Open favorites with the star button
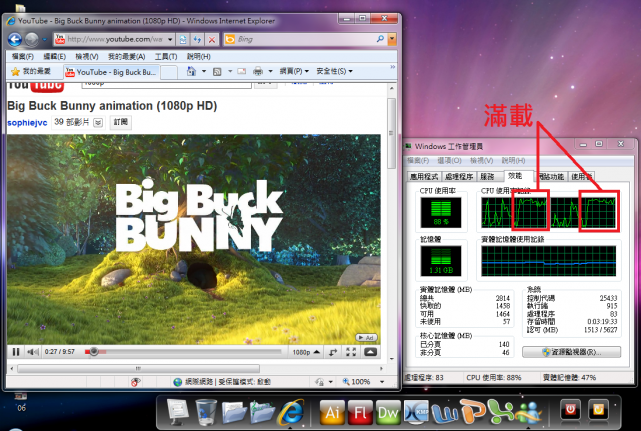The image size is (641, 431). 31,72
